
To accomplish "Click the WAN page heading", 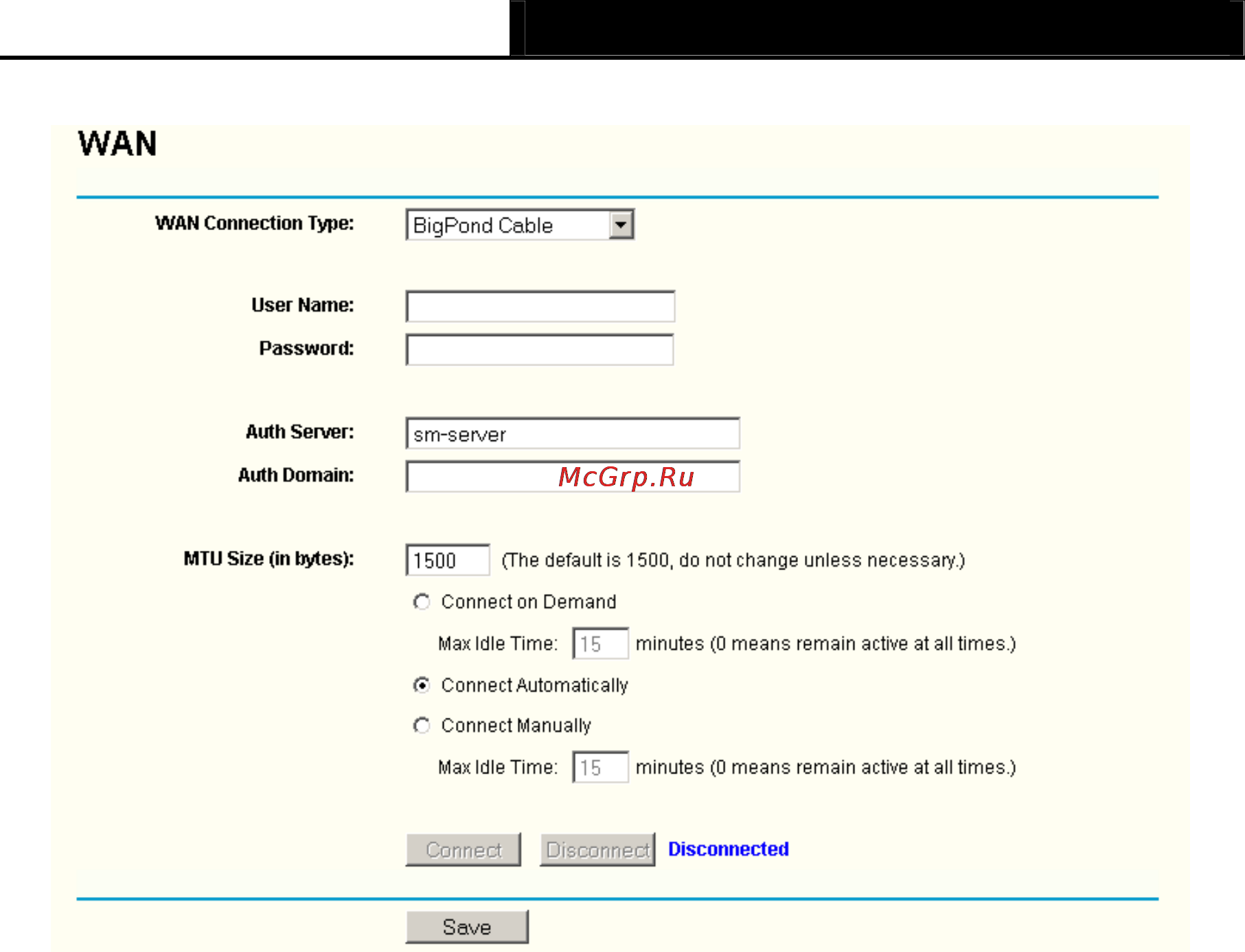I will point(117,144).
